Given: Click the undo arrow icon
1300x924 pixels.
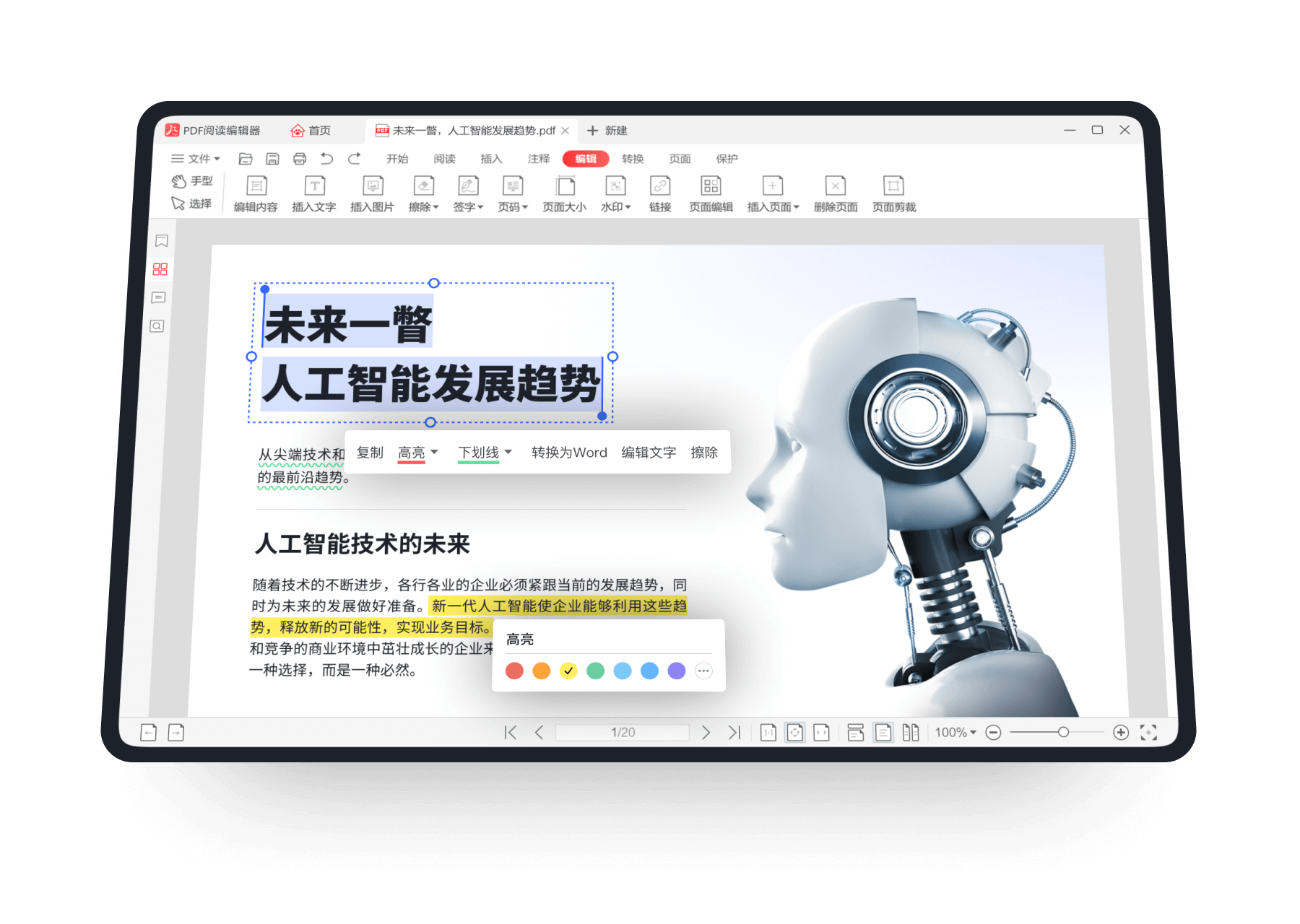Looking at the screenshot, I should tap(327, 159).
